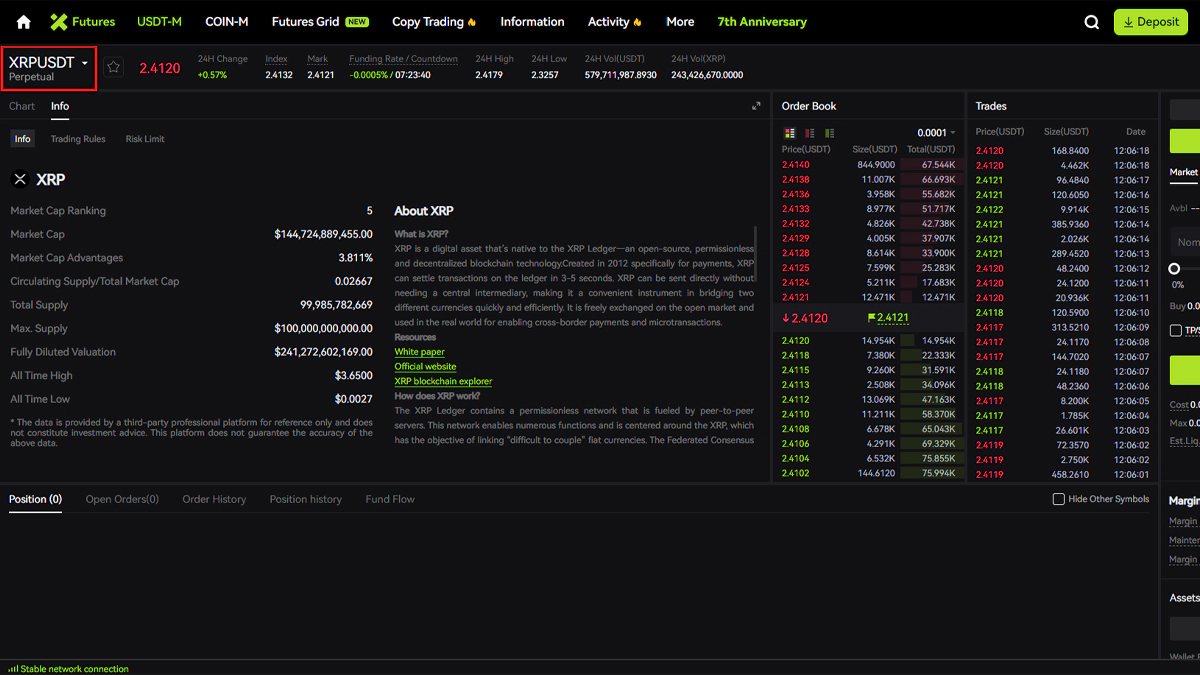Show buy orders only in order book
This screenshot has height=675, width=1200.
830,133
